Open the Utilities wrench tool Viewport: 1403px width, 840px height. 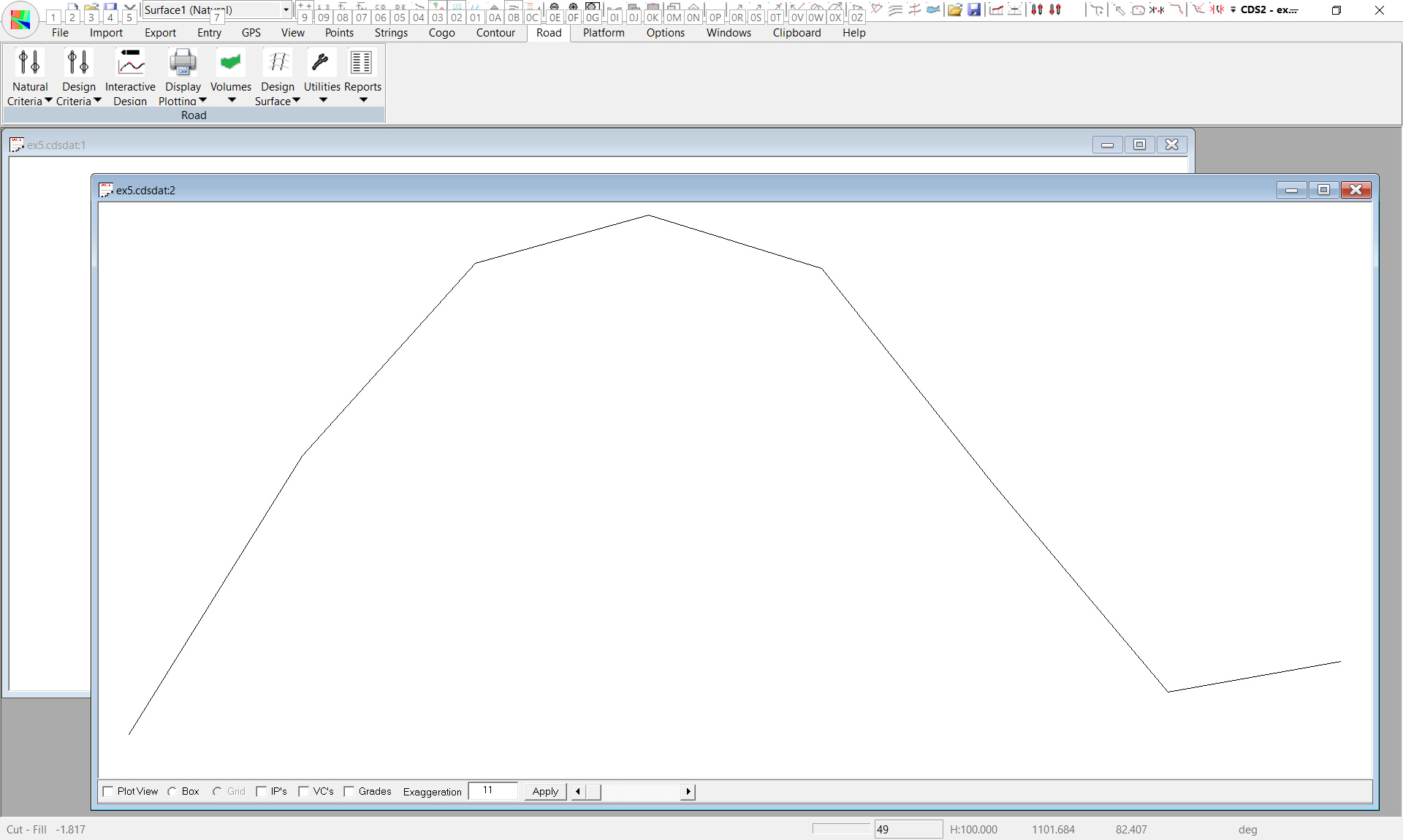click(x=320, y=64)
